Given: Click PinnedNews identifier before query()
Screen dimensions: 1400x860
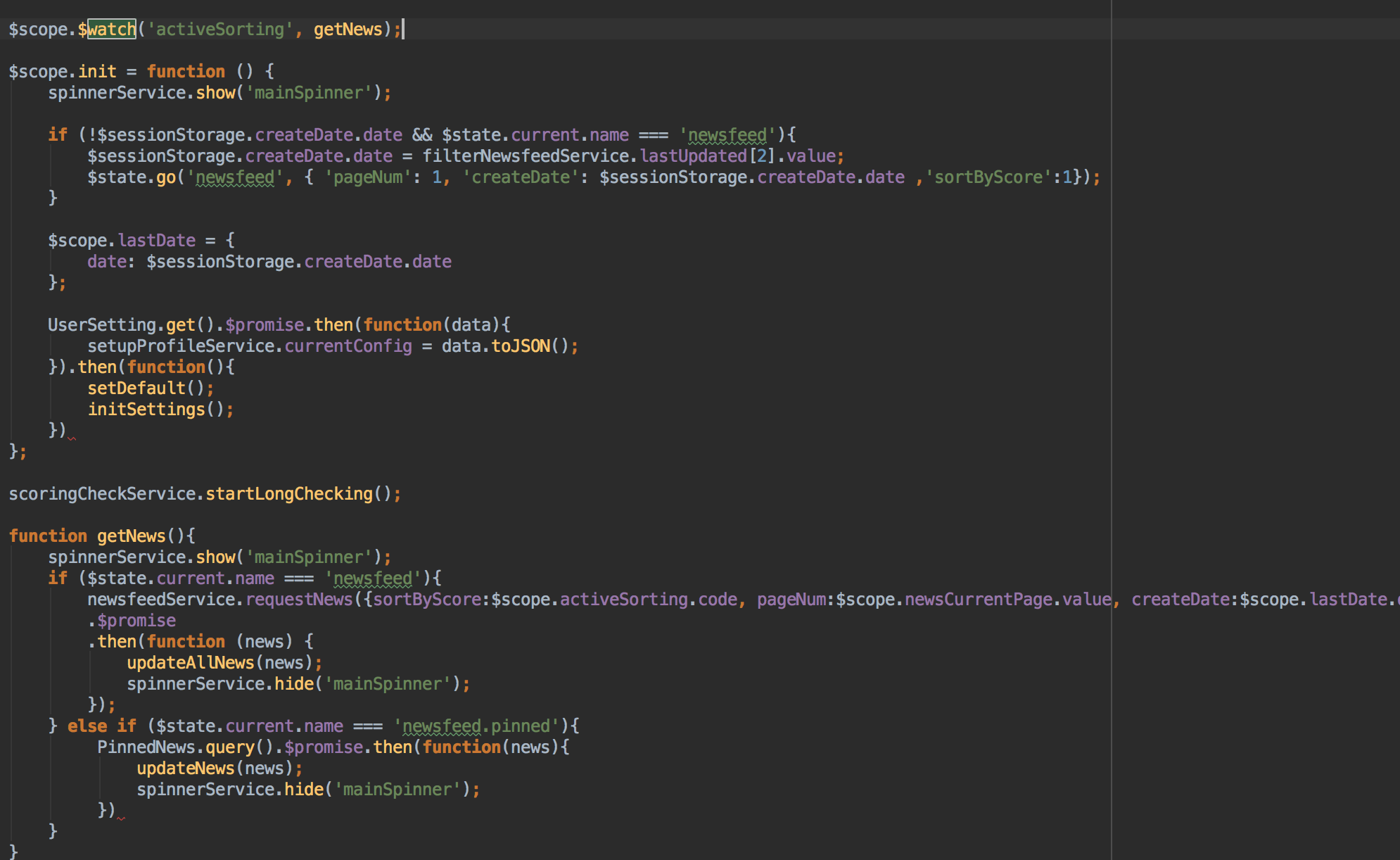Looking at the screenshot, I should click(146, 747).
